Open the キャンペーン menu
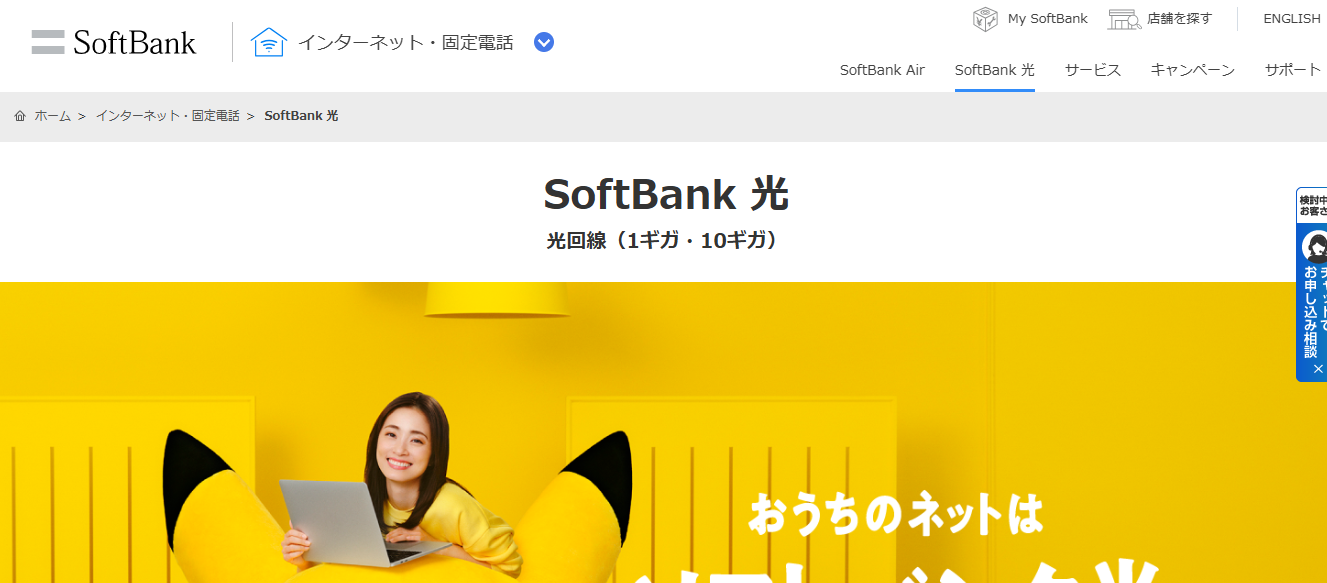The width and height of the screenshot is (1327, 583). click(1193, 70)
